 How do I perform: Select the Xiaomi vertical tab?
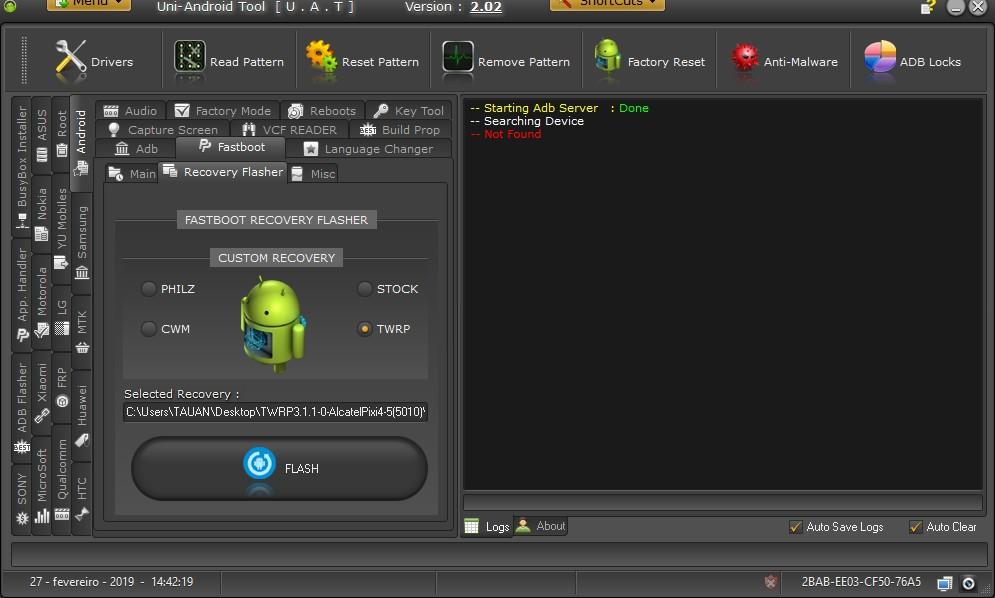tap(41, 392)
